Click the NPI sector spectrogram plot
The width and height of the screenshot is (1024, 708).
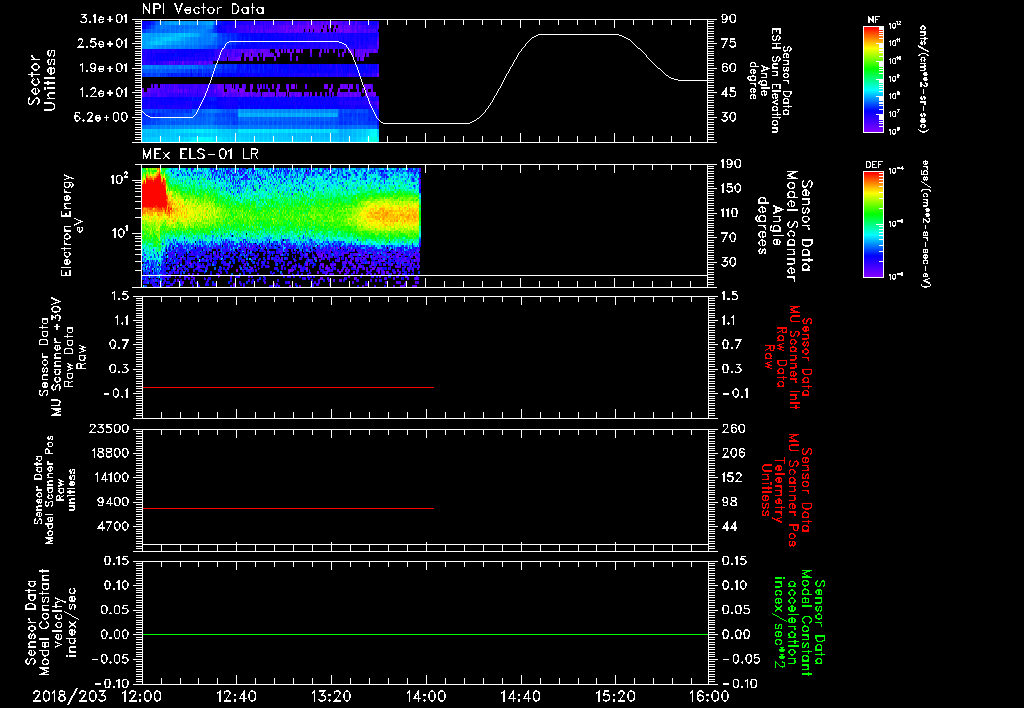[x=260, y=81]
